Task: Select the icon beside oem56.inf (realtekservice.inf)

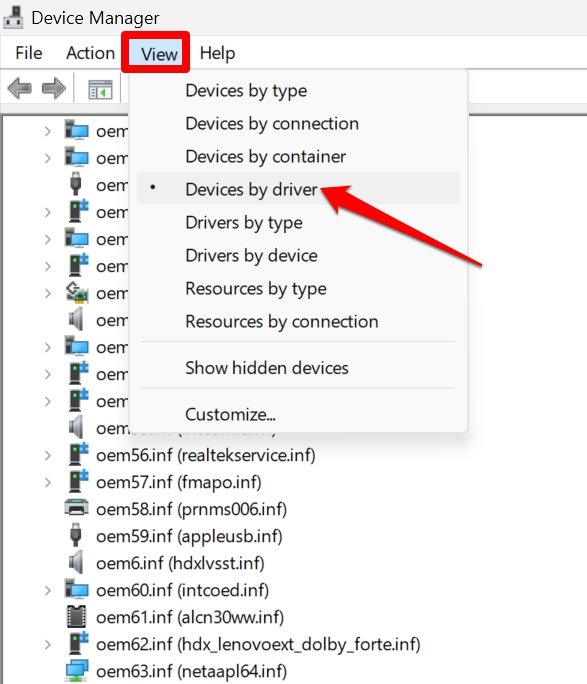Action: coord(78,455)
